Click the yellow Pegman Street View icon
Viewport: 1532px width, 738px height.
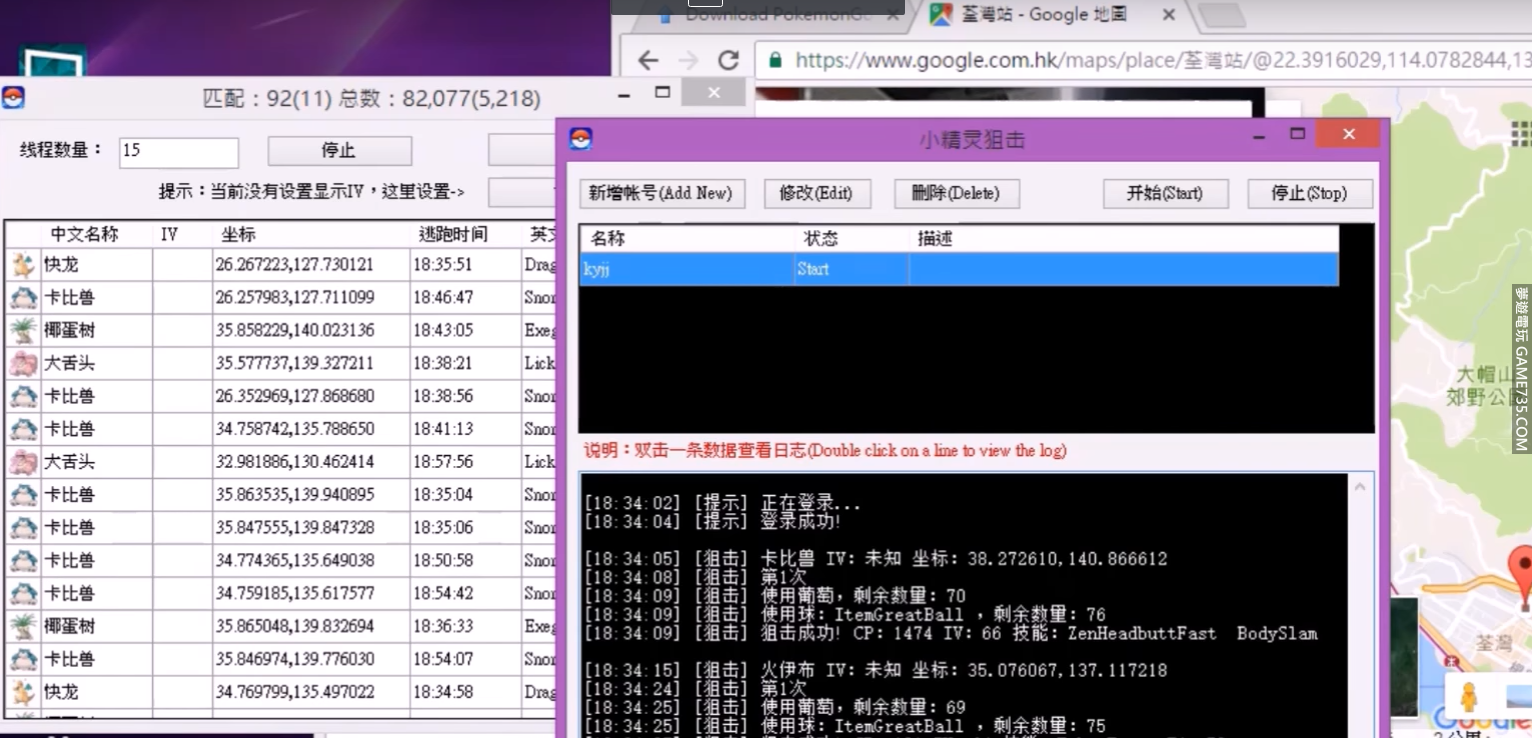click(x=1468, y=696)
